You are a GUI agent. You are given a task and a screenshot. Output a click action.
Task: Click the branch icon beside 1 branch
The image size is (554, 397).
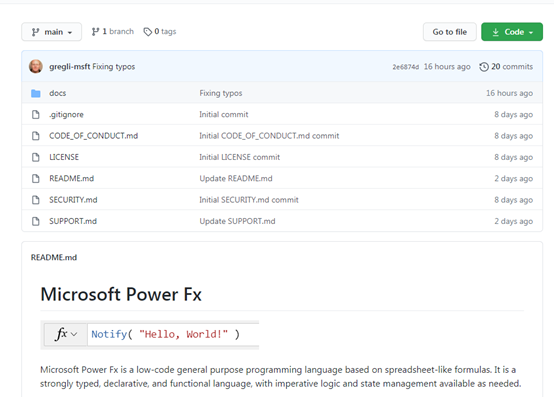(95, 32)
